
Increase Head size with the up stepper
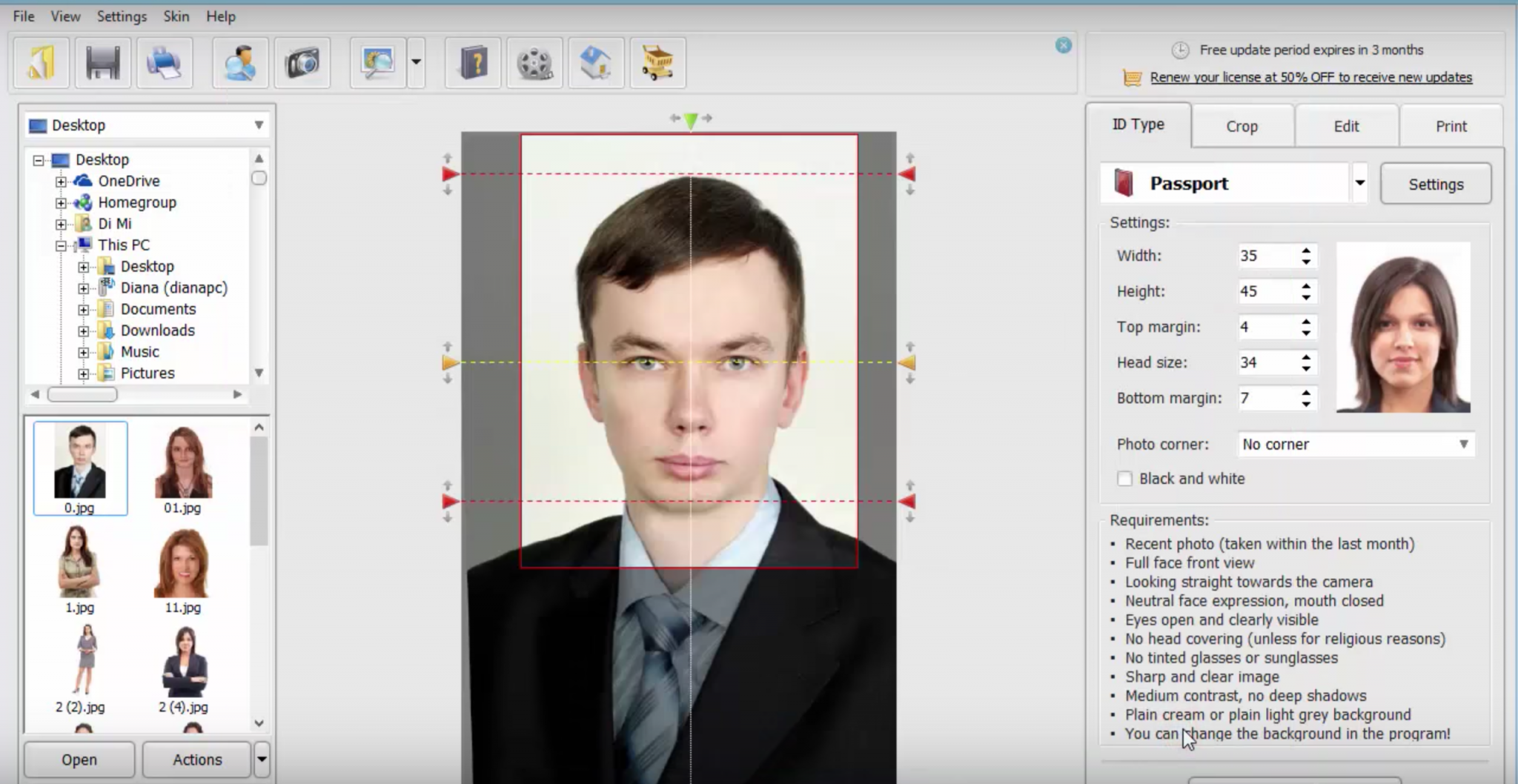1306,356
